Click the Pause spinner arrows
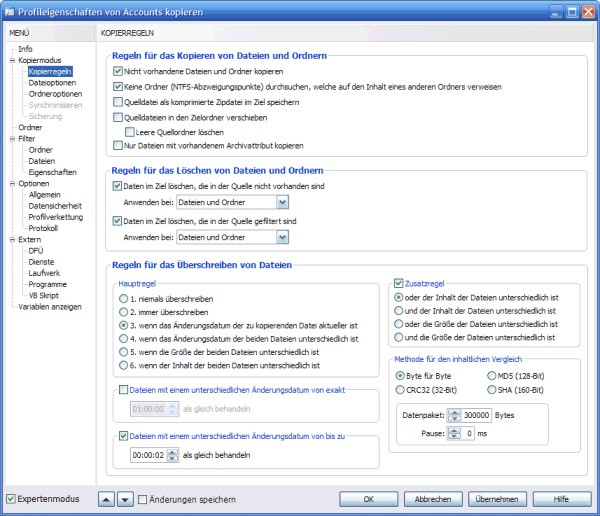This screenshot has width=600, height=516. [454, 433]
